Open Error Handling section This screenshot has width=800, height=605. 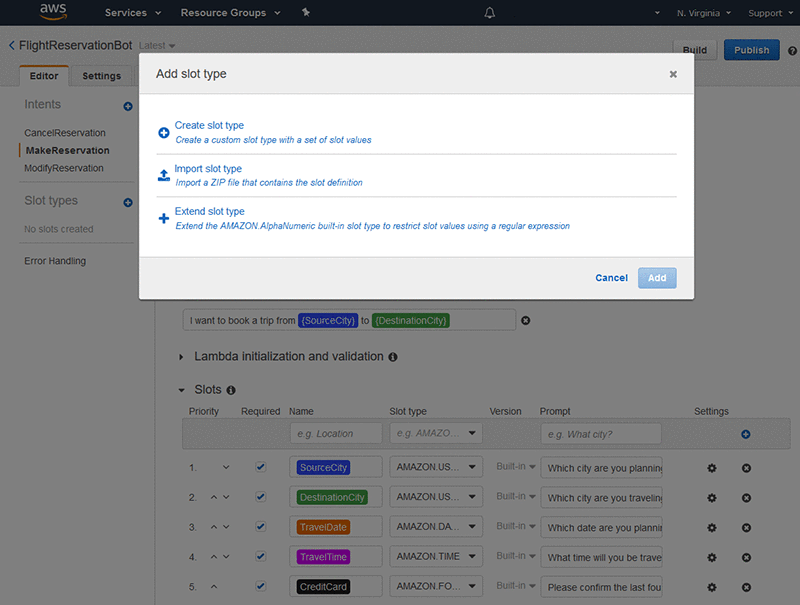[x=55, y=261]
